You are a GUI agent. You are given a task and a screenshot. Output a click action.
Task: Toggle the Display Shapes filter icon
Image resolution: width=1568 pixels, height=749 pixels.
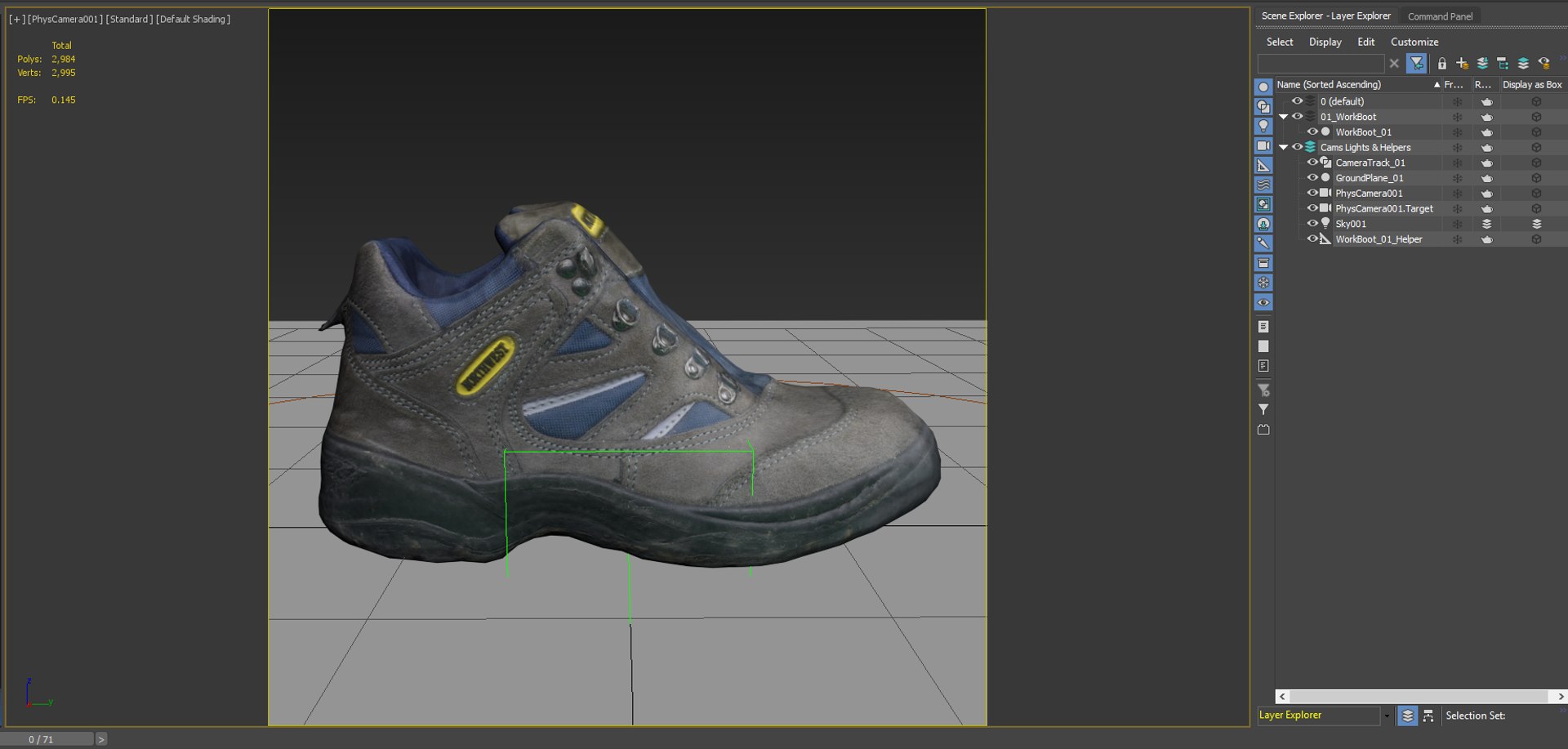coord(1263,106)
